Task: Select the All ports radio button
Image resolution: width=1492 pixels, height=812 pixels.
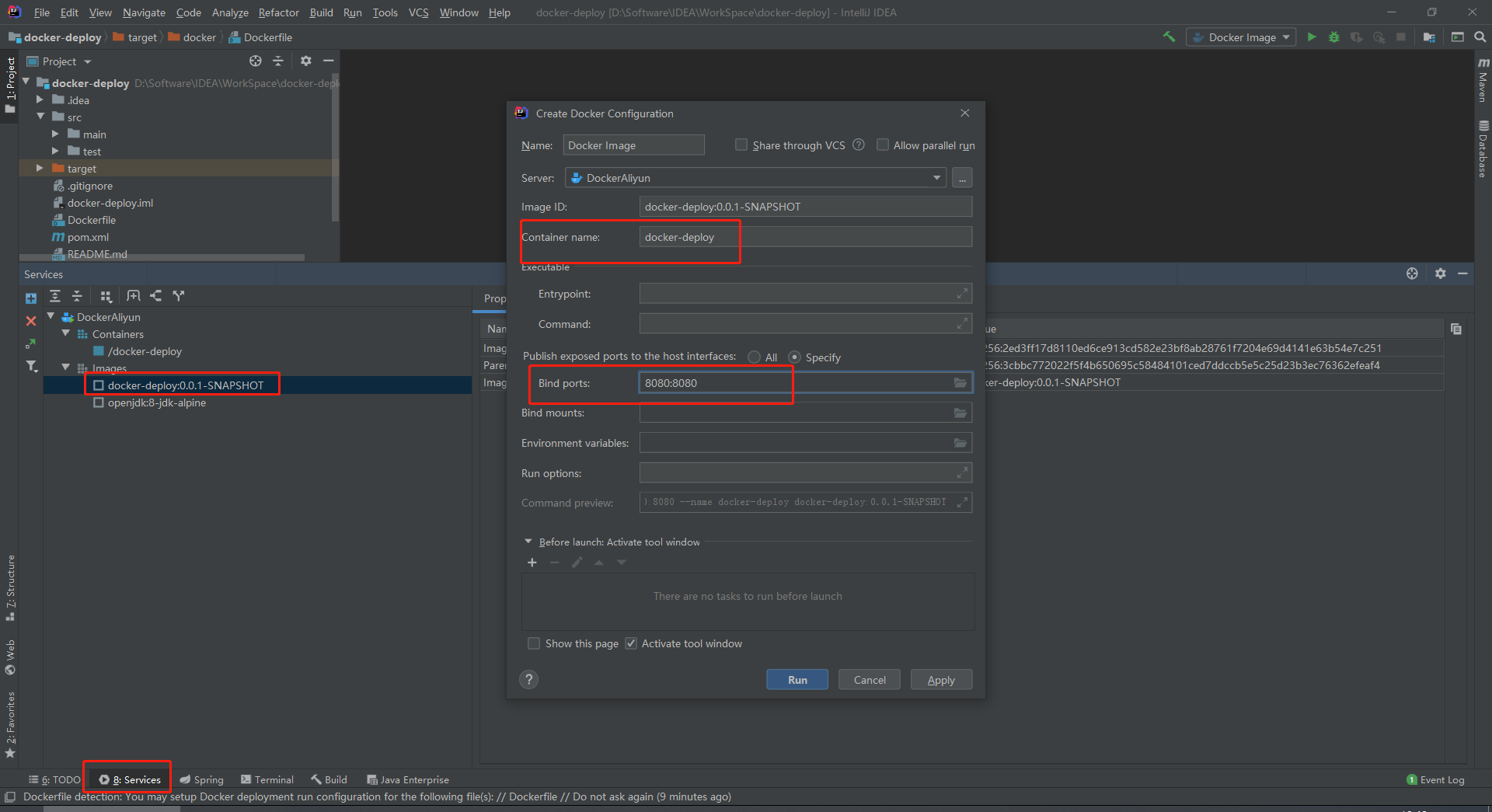Action: [x=754, y=357]
